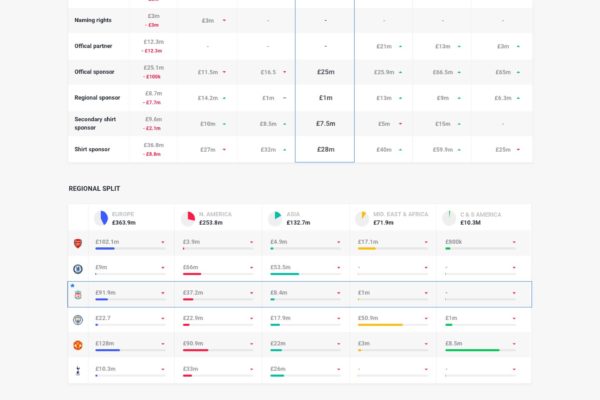Click the green arrow beside £6.3m
This screenshot has width=600, height=400.
518,98
